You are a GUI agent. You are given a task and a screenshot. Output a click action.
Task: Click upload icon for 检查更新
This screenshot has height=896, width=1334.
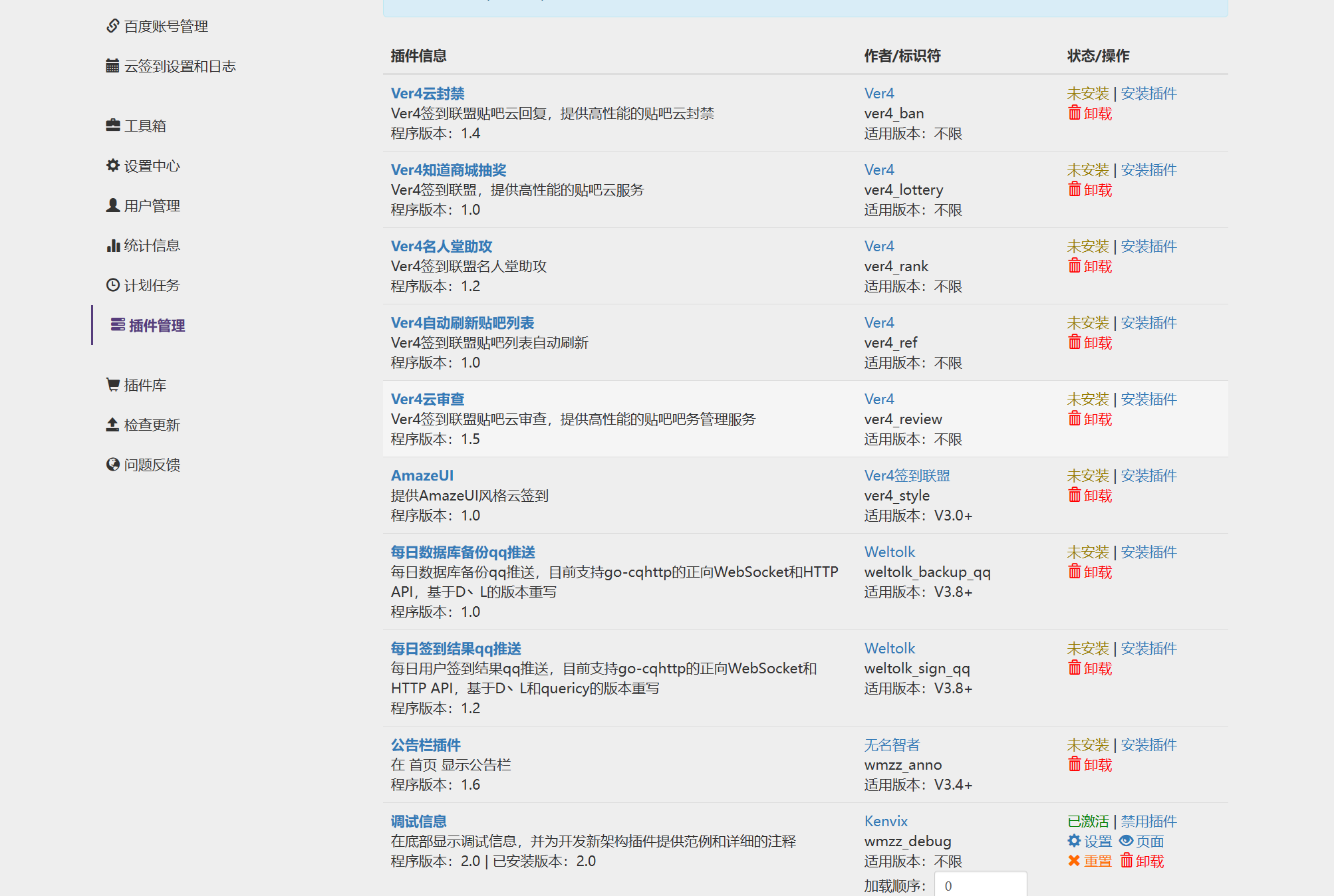point(113,425)
